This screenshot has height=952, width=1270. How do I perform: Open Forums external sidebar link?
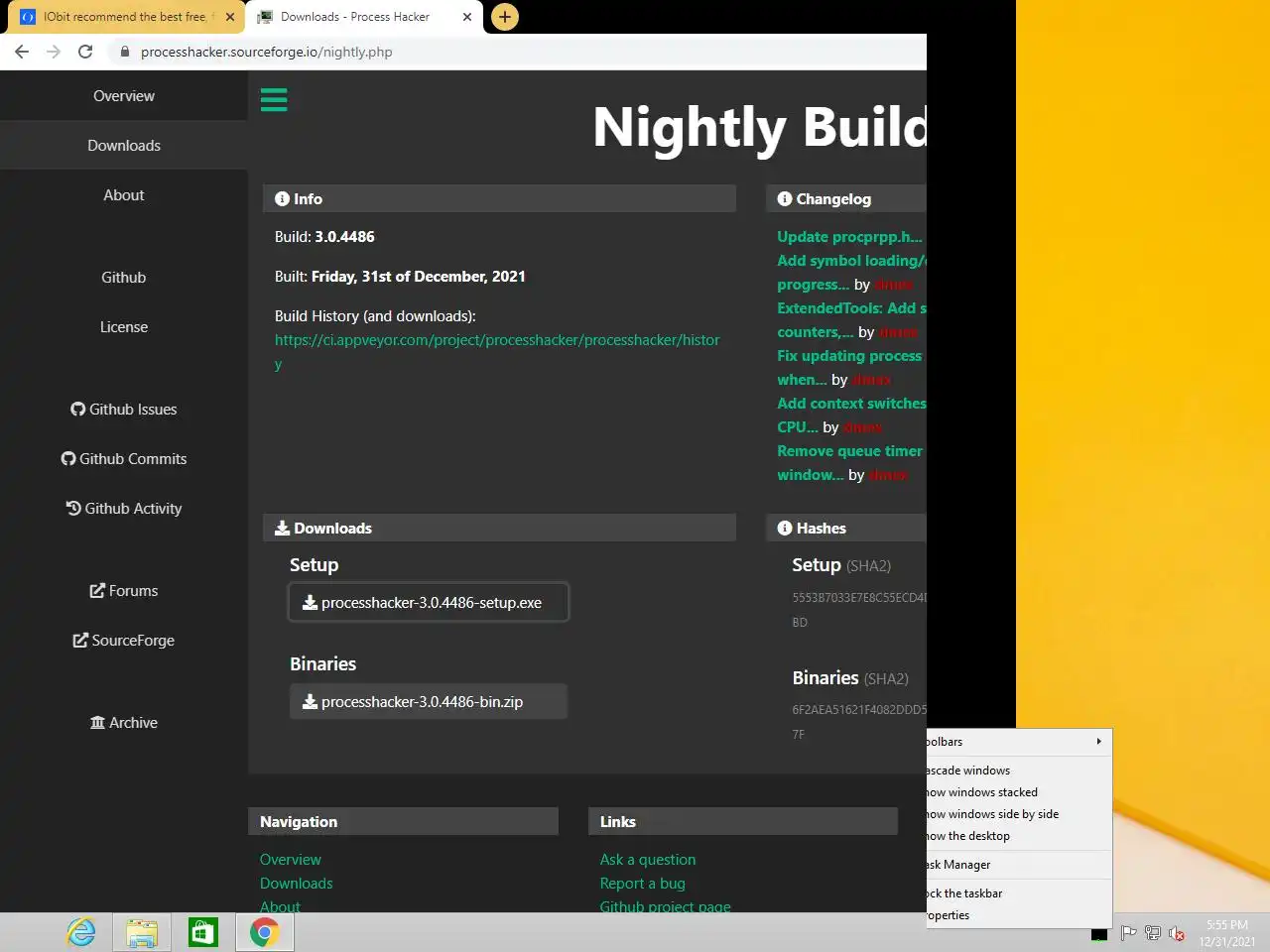point(124,591)
